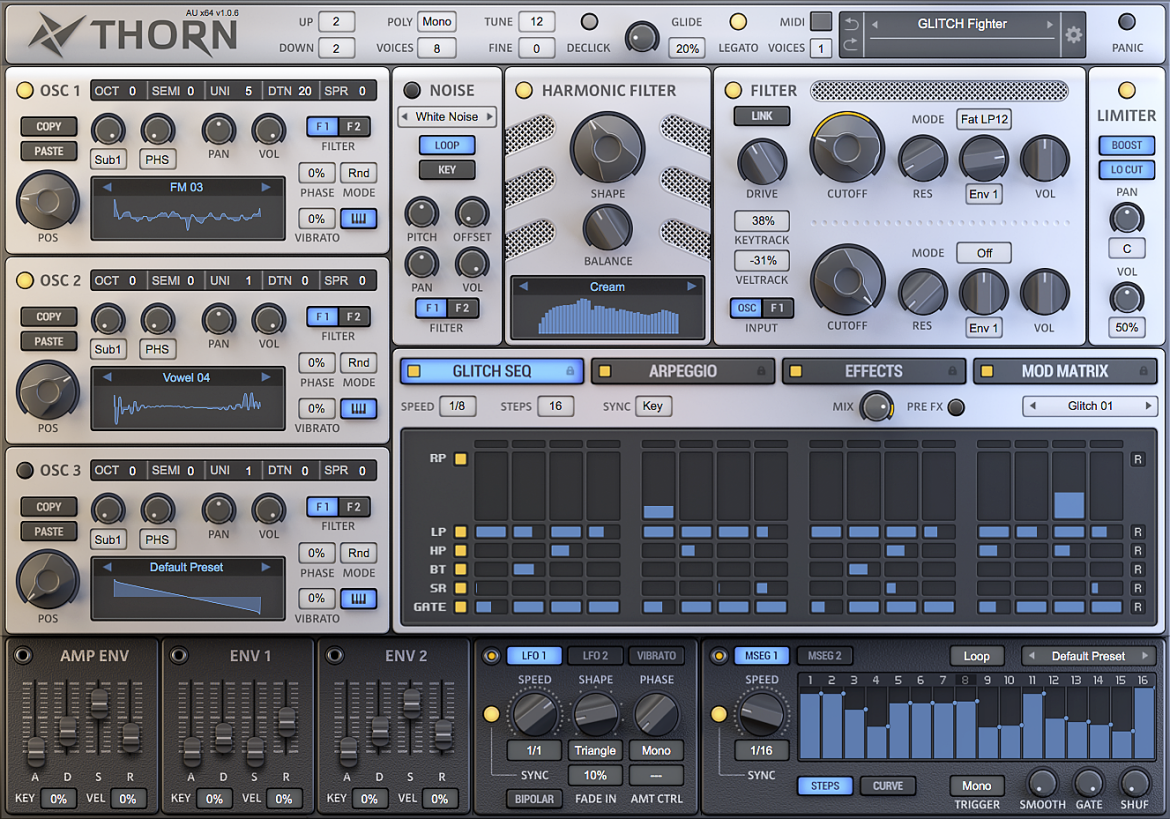Click the OSC 2 Paste button
The height and width of the screenshot is (819, 1170).
49,342
